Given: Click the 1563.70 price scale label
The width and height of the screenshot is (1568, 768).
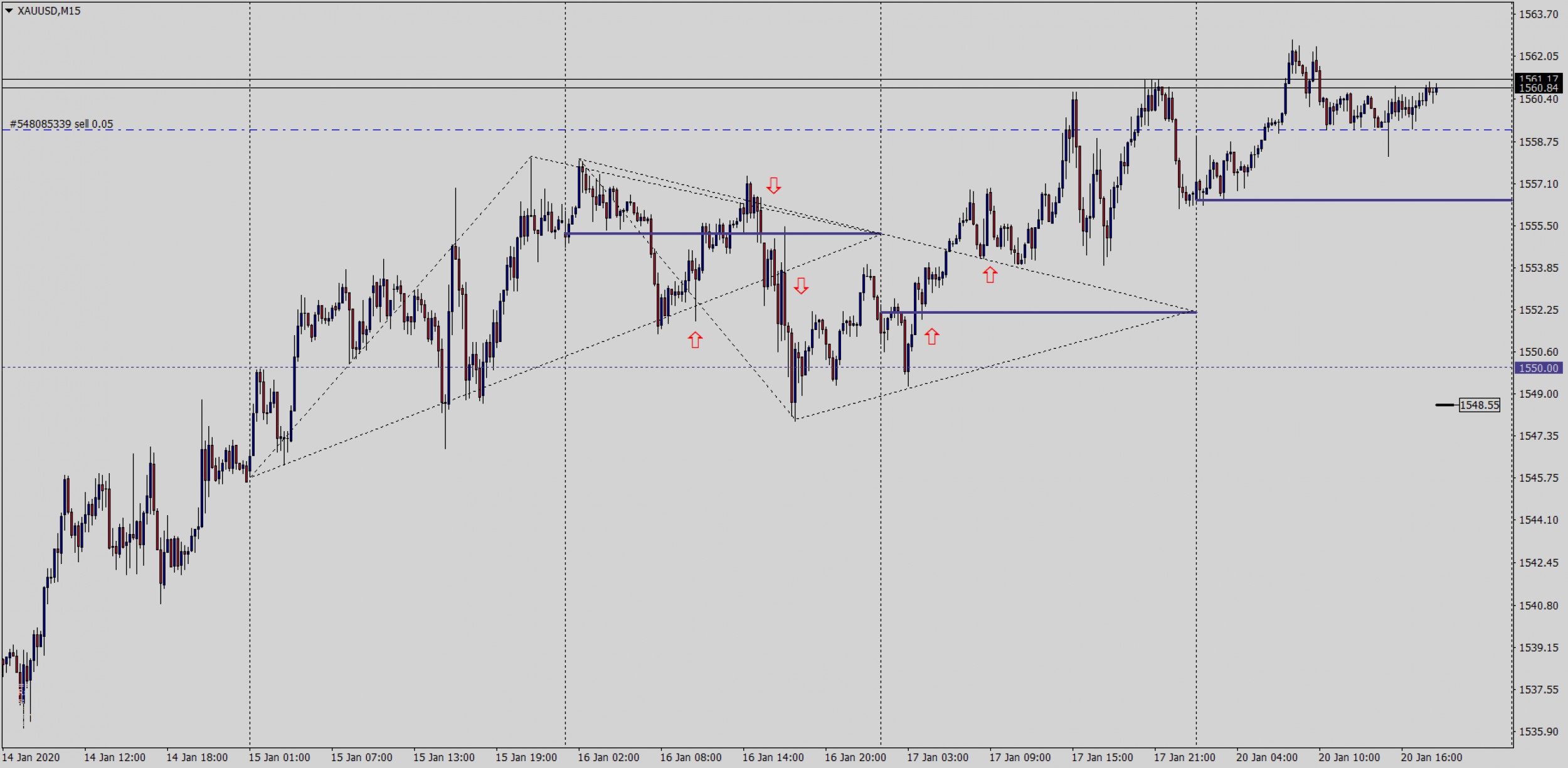Looking at the screenshot, I should tap(1538, 14).
